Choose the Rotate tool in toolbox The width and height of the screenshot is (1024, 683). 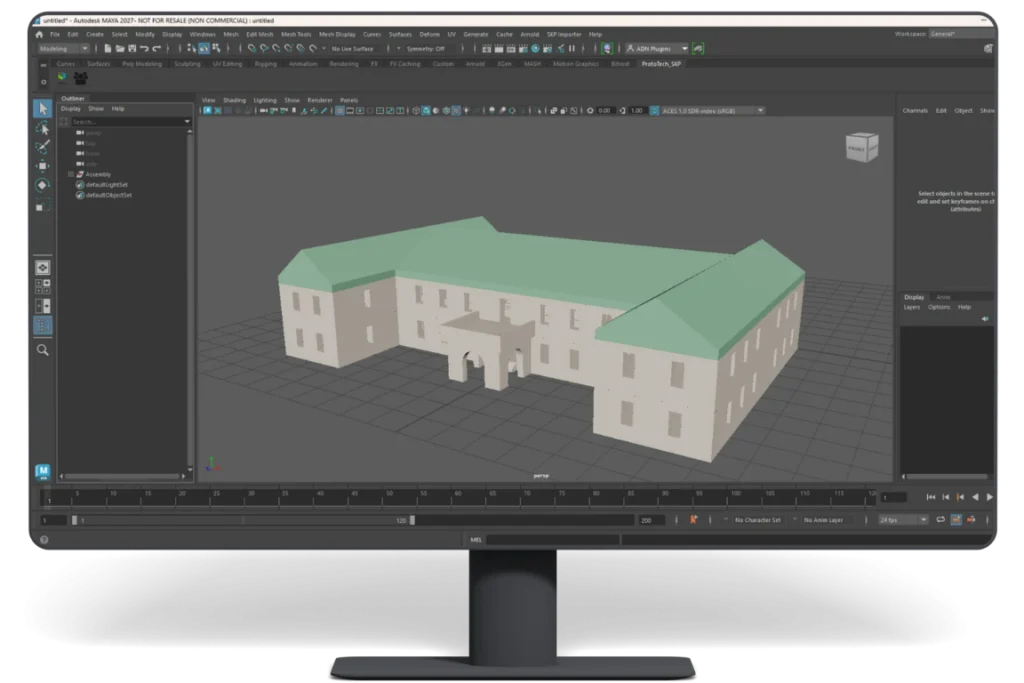(42, 185)
